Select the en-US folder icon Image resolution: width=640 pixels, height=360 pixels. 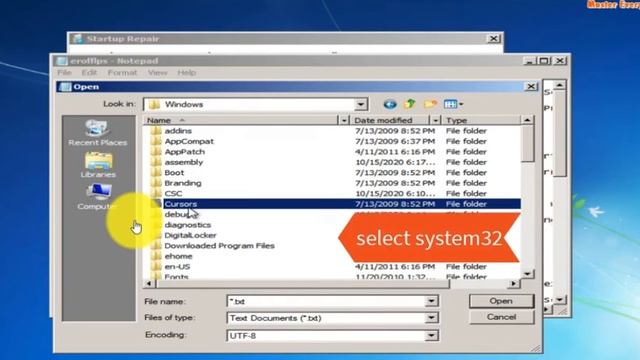click(x=156, y=267)
